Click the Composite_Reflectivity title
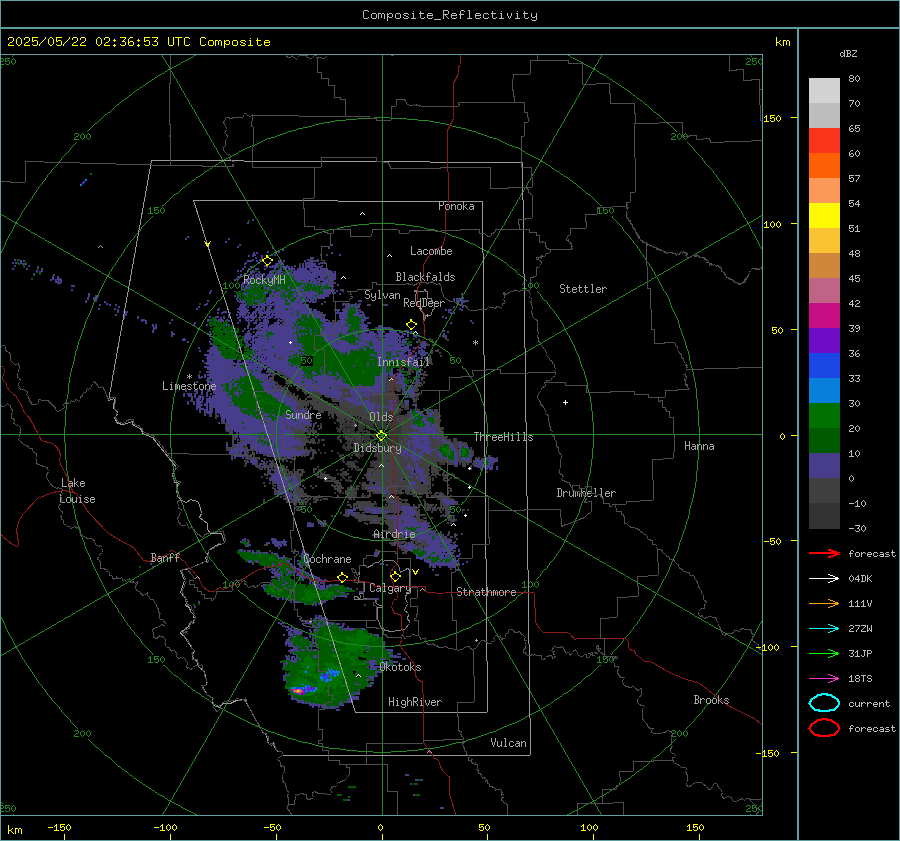The height and width of the screenshot is (841, 900). [450, 15]
